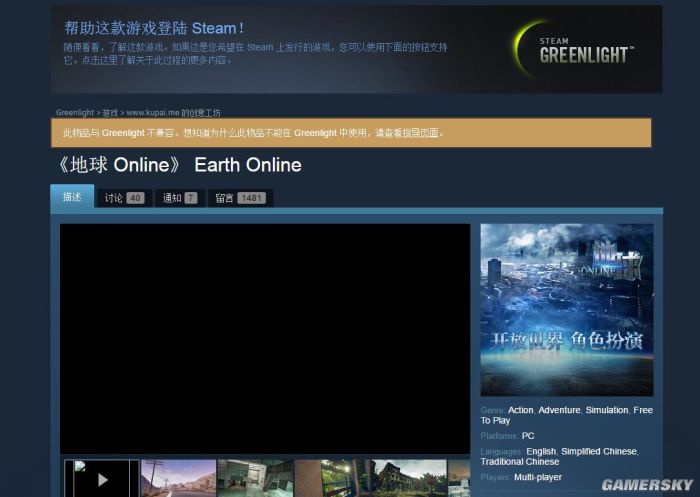Open the 描述 description tab

click(x=72, y=197)
